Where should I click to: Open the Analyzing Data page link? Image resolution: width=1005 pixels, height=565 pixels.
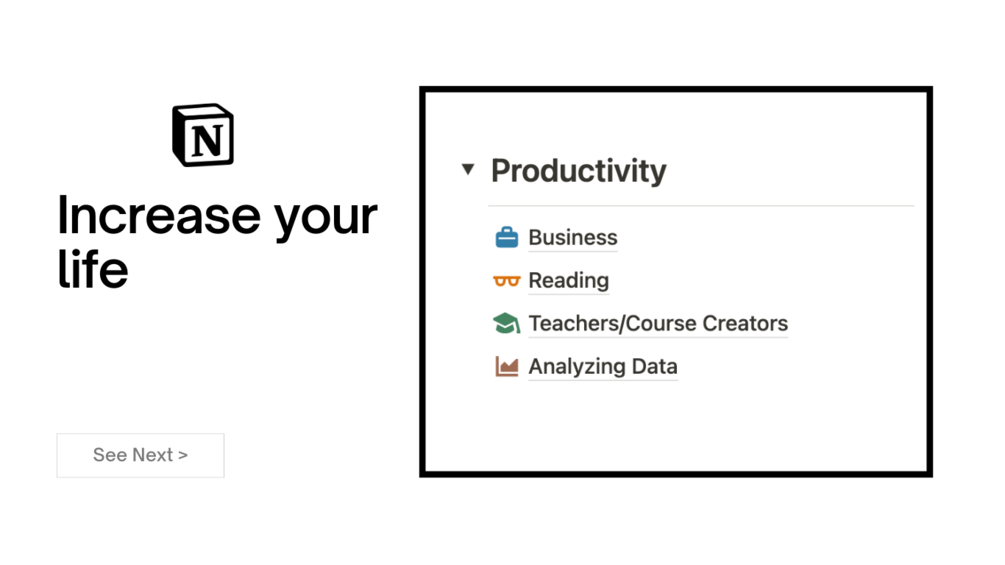602,367
